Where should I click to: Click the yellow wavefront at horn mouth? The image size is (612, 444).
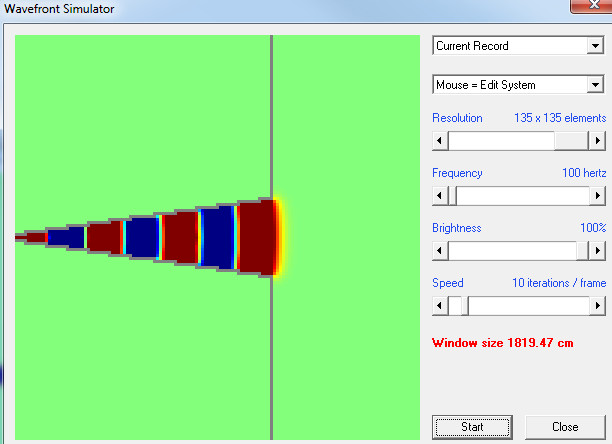click(281, 237)
